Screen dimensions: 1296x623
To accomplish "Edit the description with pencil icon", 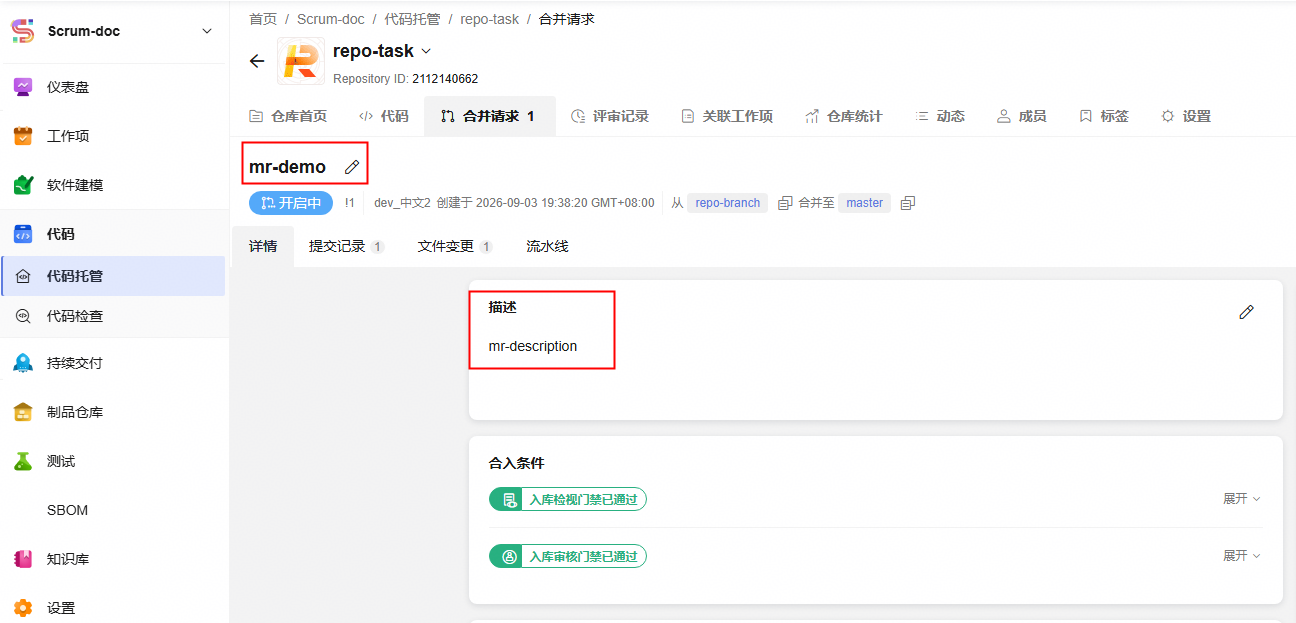I will point(1246,312).
